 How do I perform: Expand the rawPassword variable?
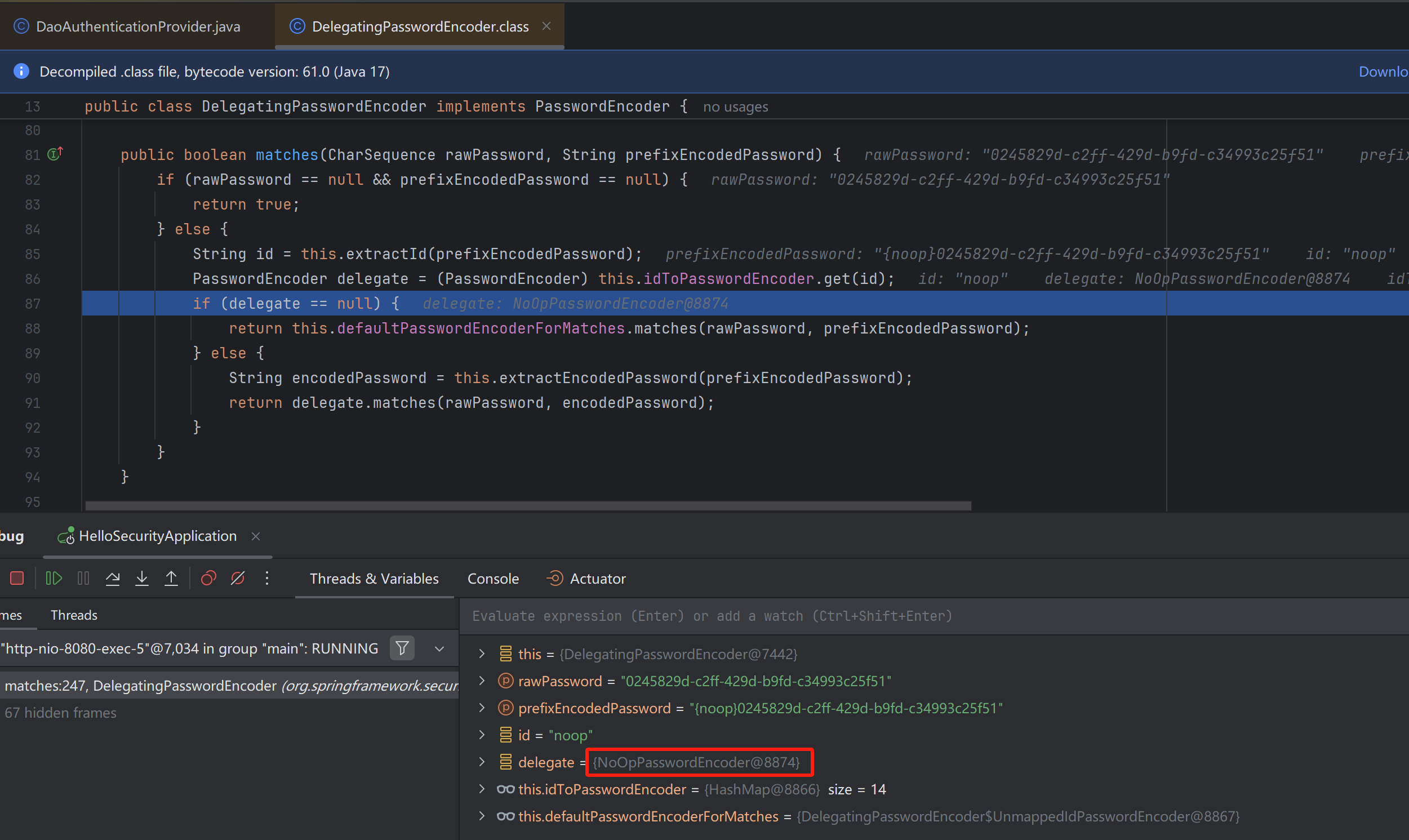pos(482,681)
